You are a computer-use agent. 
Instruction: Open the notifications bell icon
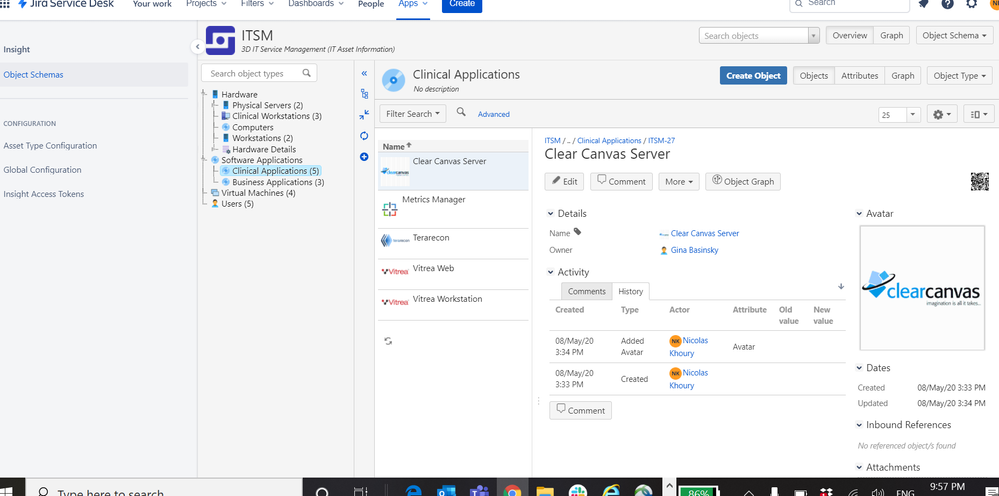(923, 4)
